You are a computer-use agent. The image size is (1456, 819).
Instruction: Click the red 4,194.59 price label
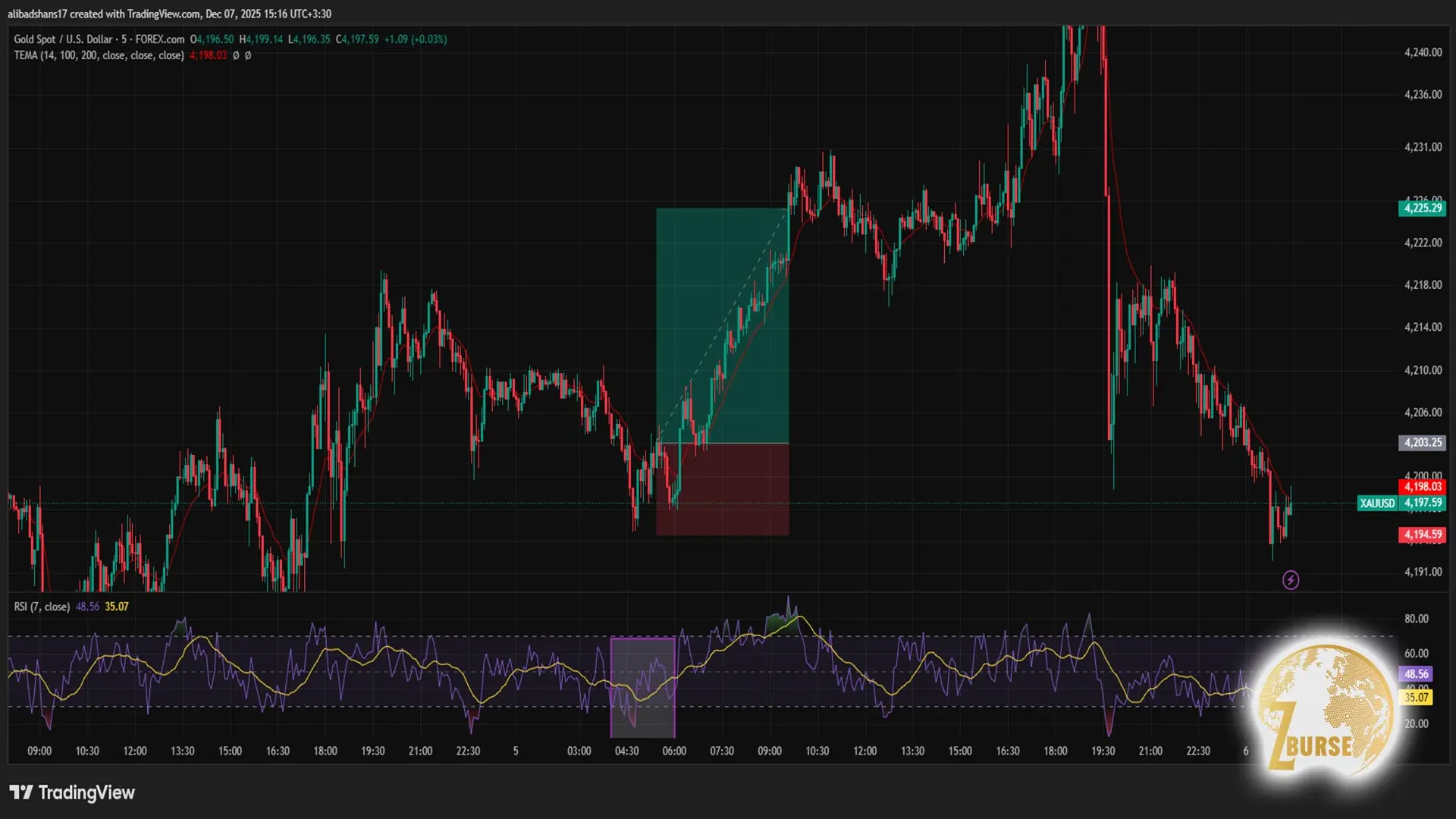click(x=1422, y=535)
